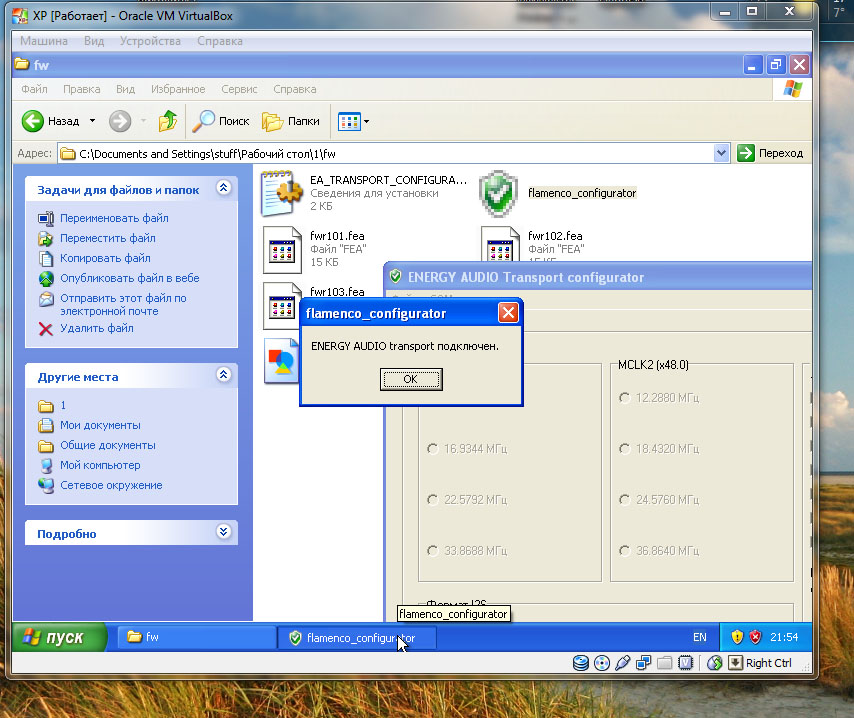The image size is (854, 718).
Task: Open VirtualBox Машина menu
Action: [44, 41]
